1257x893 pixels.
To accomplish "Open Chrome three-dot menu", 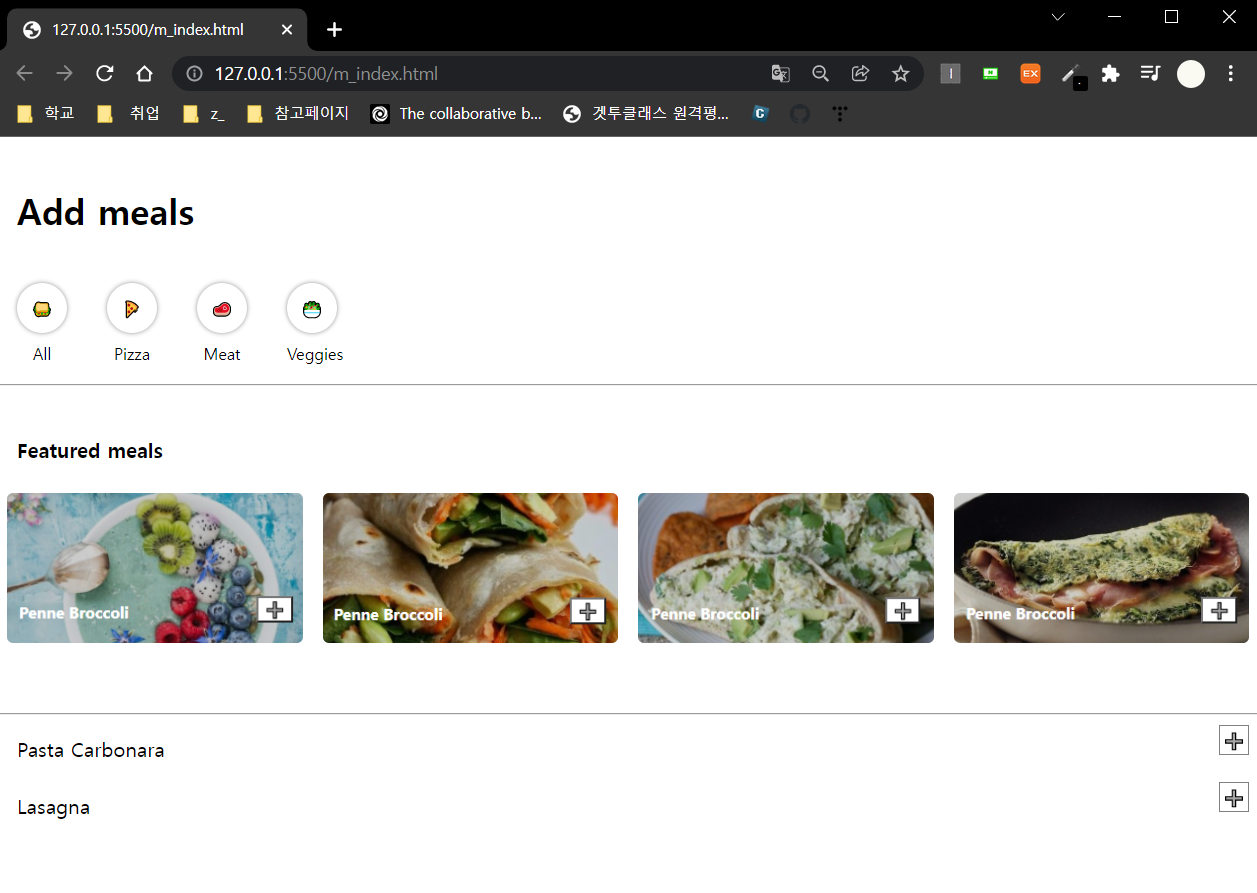I will tap(1231, 73).
